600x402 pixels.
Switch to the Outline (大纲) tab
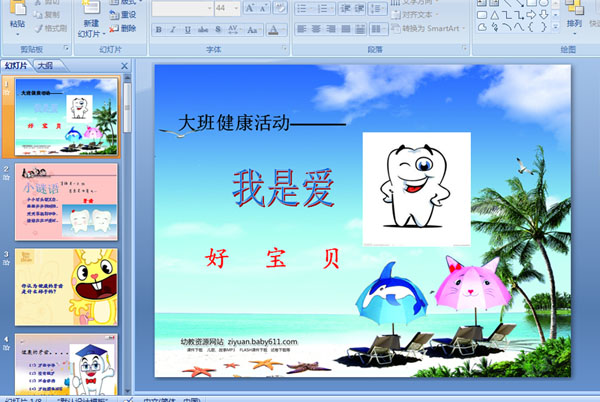tap(45, 66)
